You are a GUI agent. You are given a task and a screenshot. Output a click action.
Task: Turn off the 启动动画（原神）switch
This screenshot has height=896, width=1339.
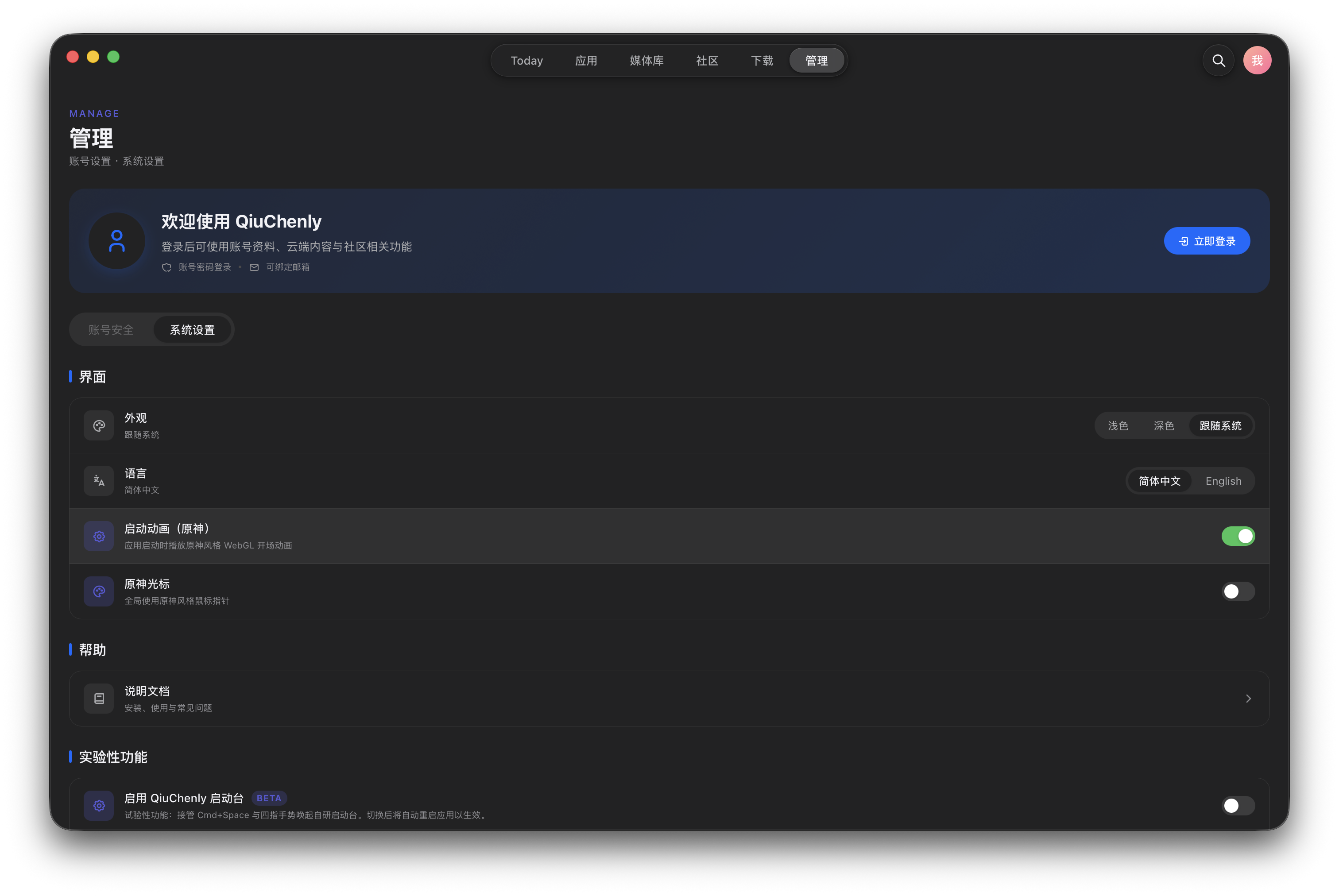coord(1238,536)
